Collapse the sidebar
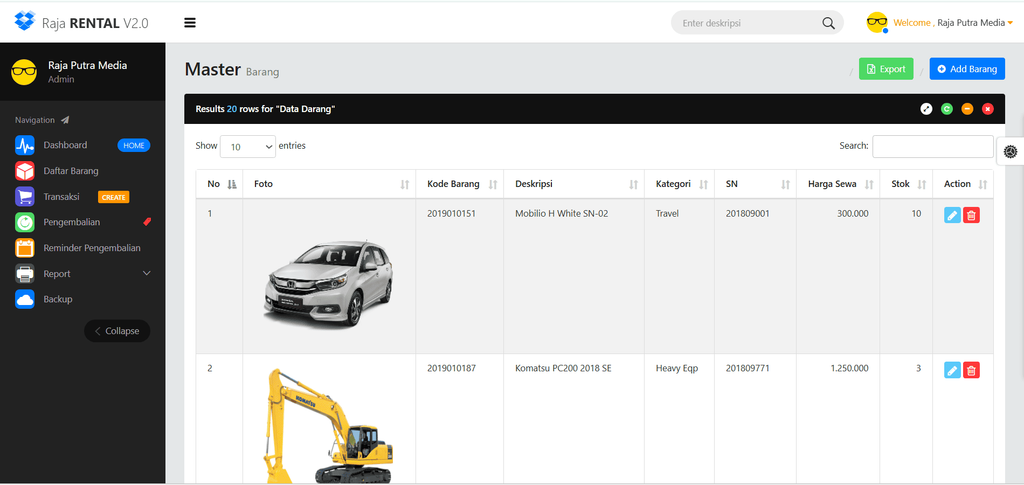Image resolution: width=1024 pixels, height=485 pixels. point(117,331)
